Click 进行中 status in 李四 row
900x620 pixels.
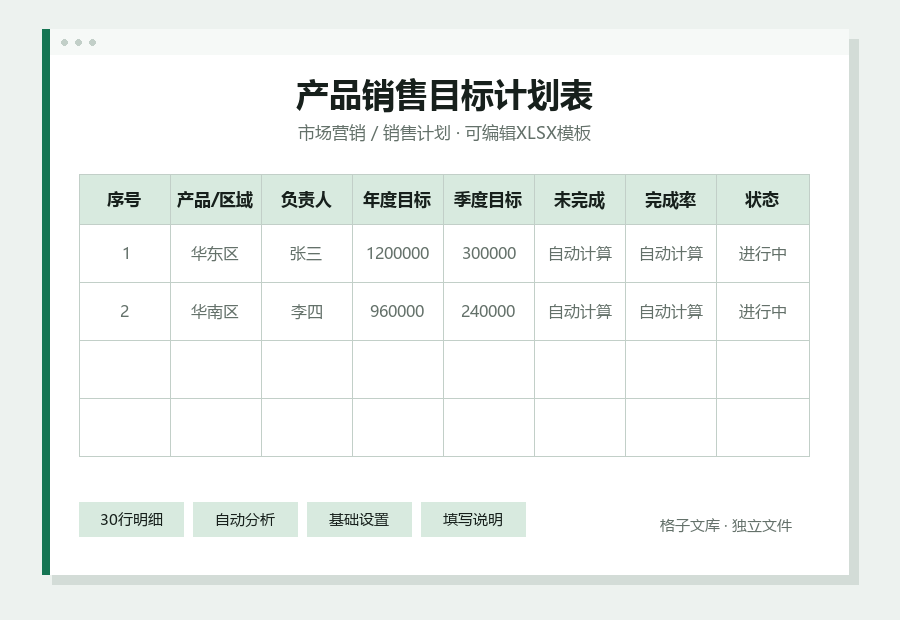click(x=763, y=312)
